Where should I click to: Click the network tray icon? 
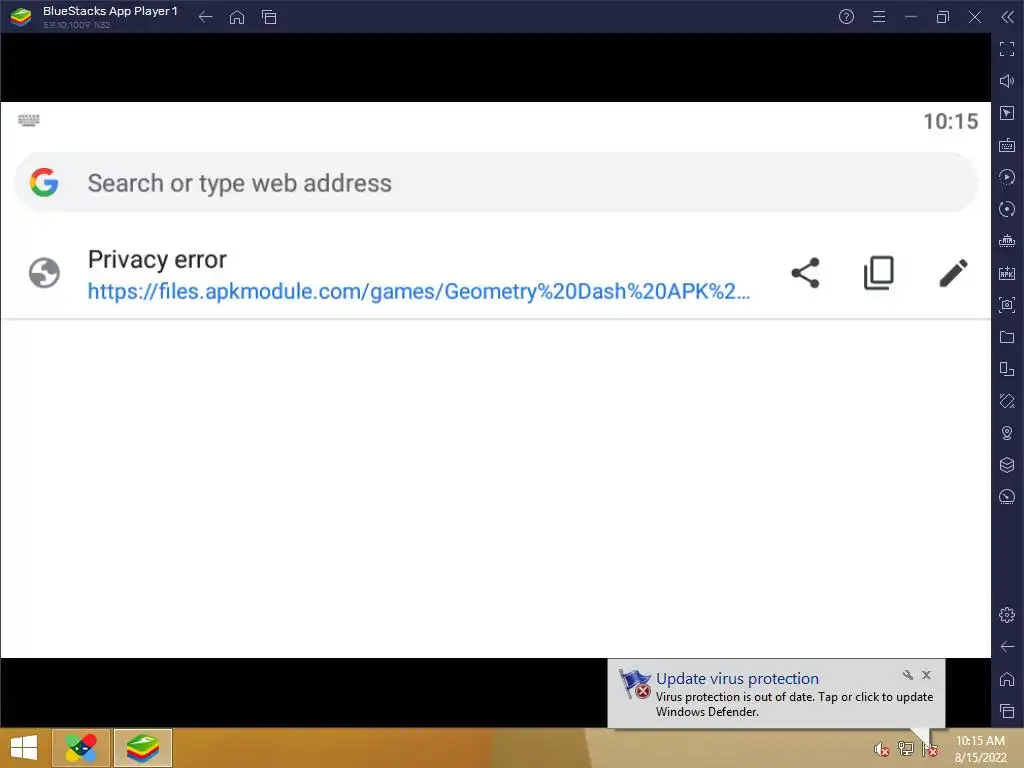(x=906, y=748)
